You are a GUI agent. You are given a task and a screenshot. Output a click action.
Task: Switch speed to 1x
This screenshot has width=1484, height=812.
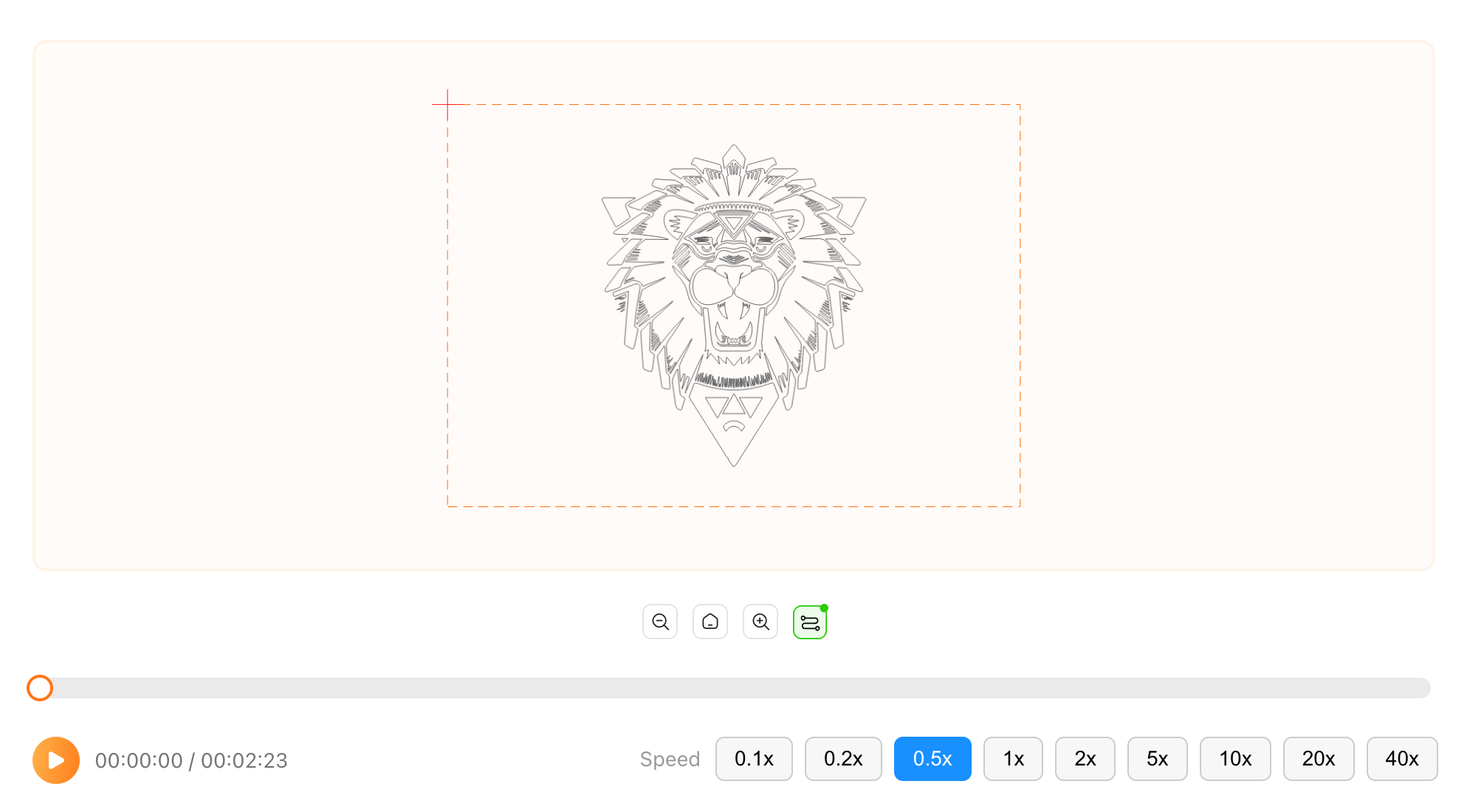click(1013, 759)
